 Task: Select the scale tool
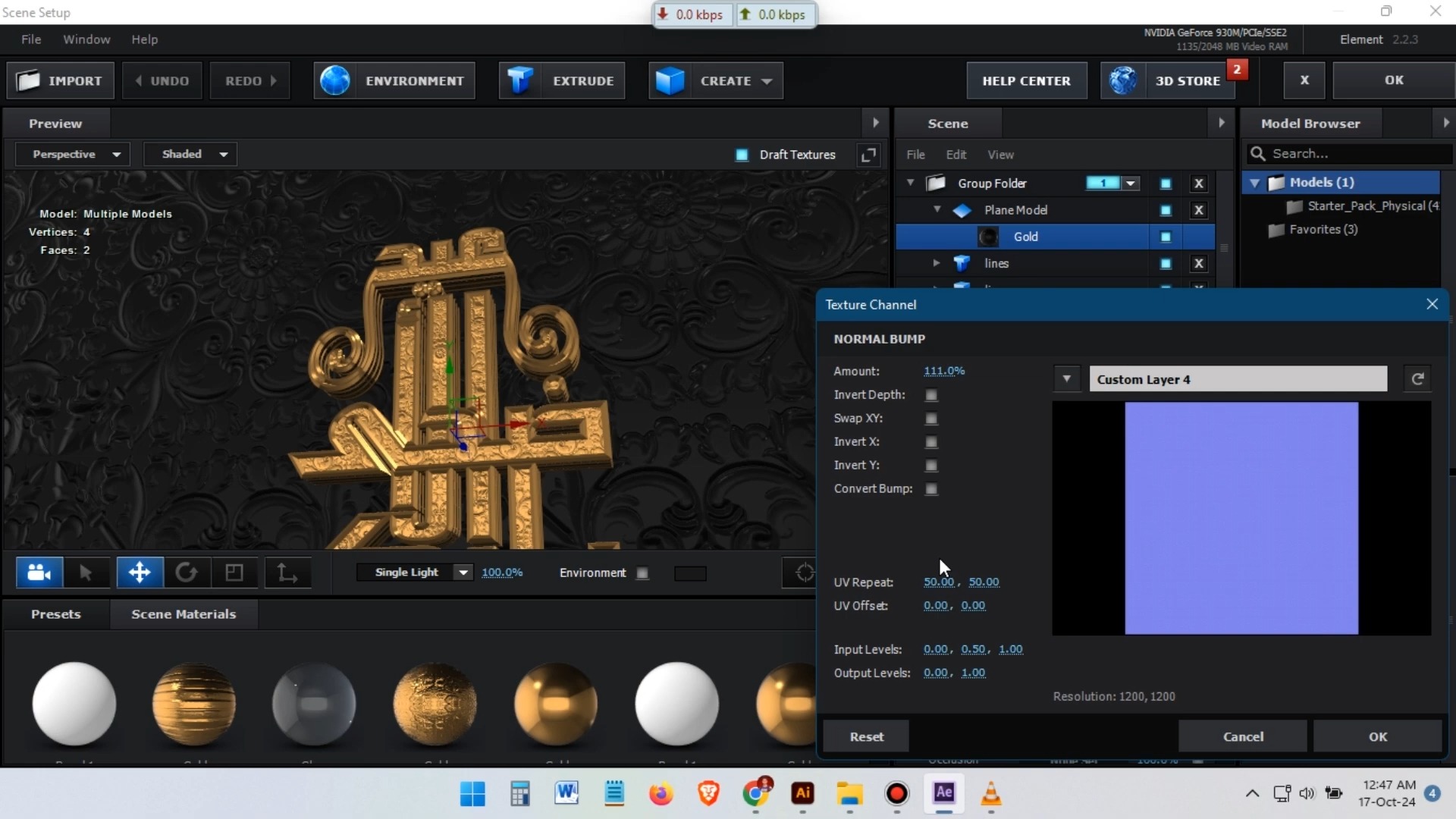(234, 573)
